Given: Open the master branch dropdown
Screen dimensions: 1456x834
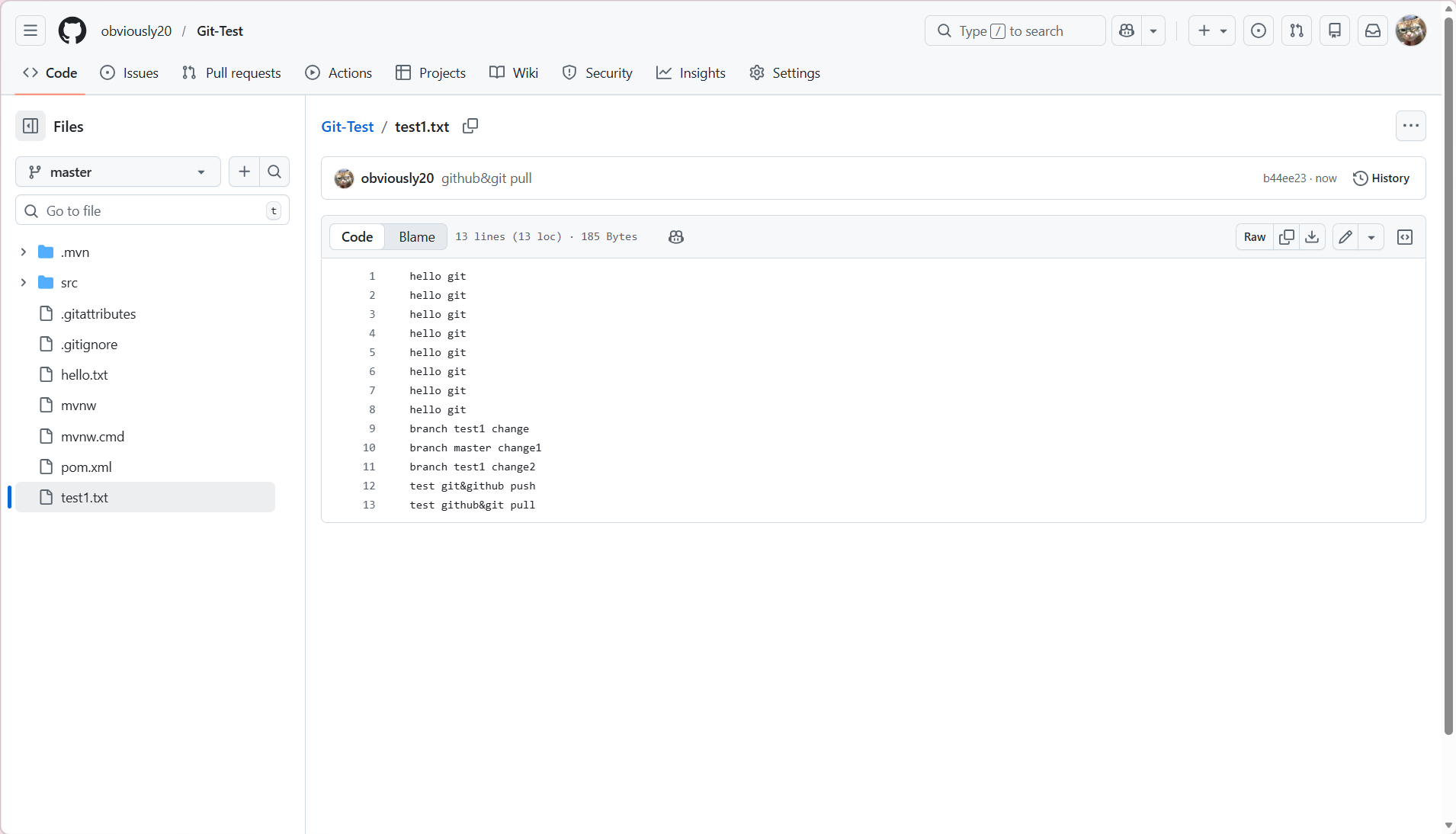Looking at the screenshot, I should click(117, 172).
